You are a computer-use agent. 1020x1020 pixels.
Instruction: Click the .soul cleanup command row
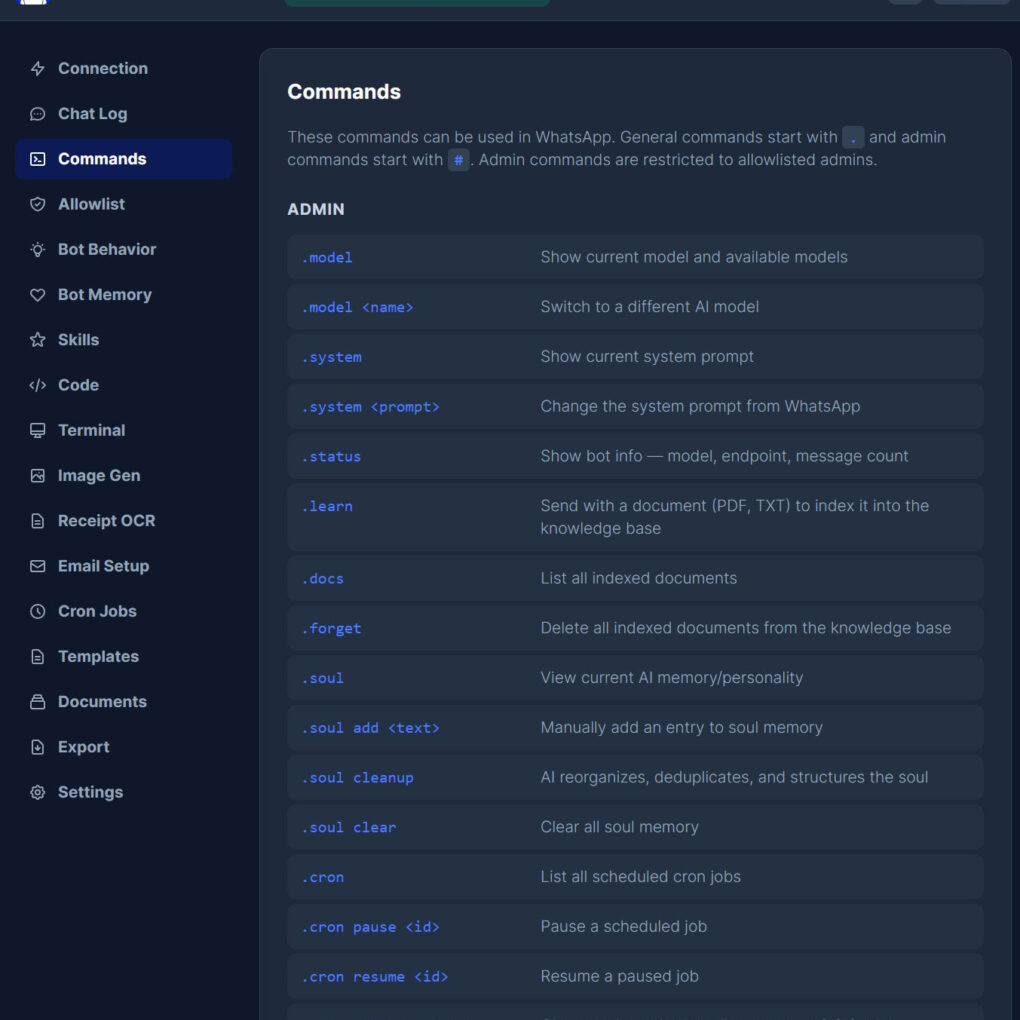pyautogui.click(x=635, y=777)
